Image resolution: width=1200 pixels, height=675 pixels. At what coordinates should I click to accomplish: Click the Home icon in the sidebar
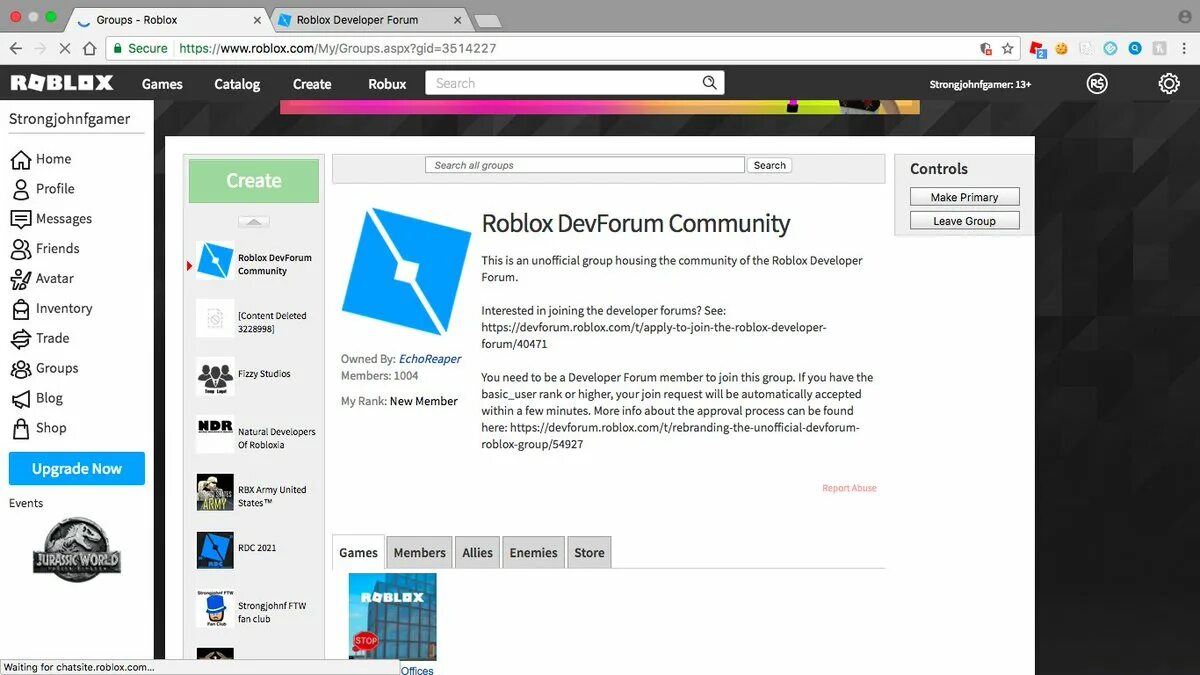tap(20, 159)
